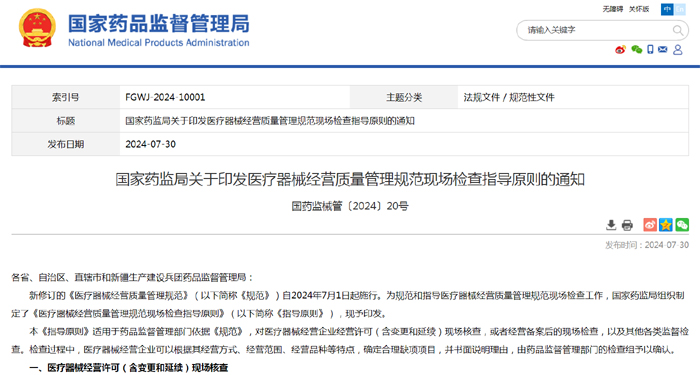The height and width of the screenshot is (375, 700).
Task: Click heading 一、医疗器械经营许可 现场核查
Action: coord(129,367)
